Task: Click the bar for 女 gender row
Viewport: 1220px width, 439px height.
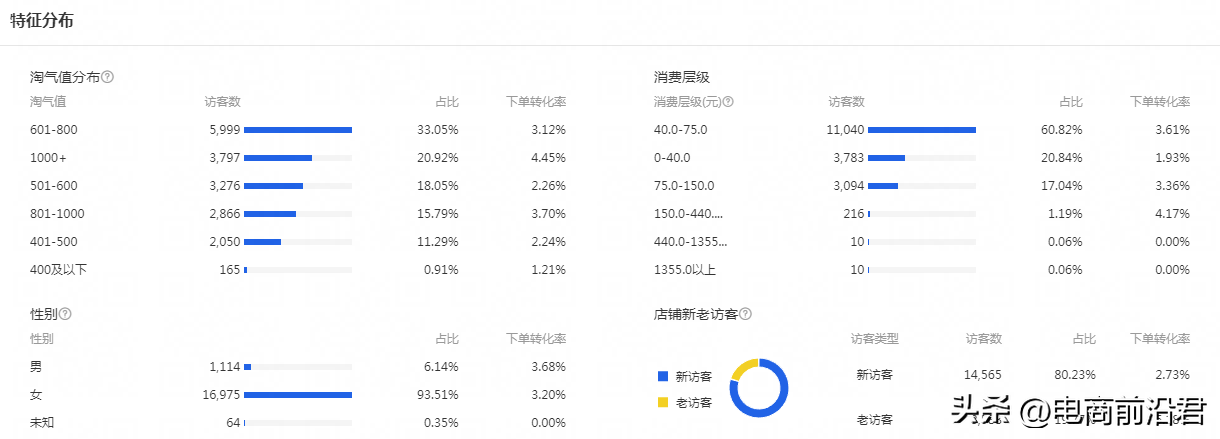Action: pyautogui.click(x=298, y=395)
